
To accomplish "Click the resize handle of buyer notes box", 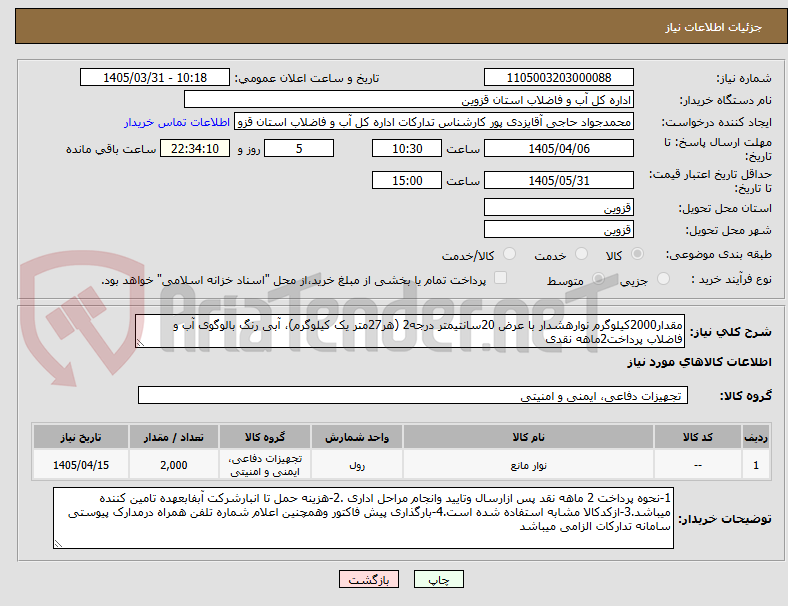I will click(x=58, y=543).
